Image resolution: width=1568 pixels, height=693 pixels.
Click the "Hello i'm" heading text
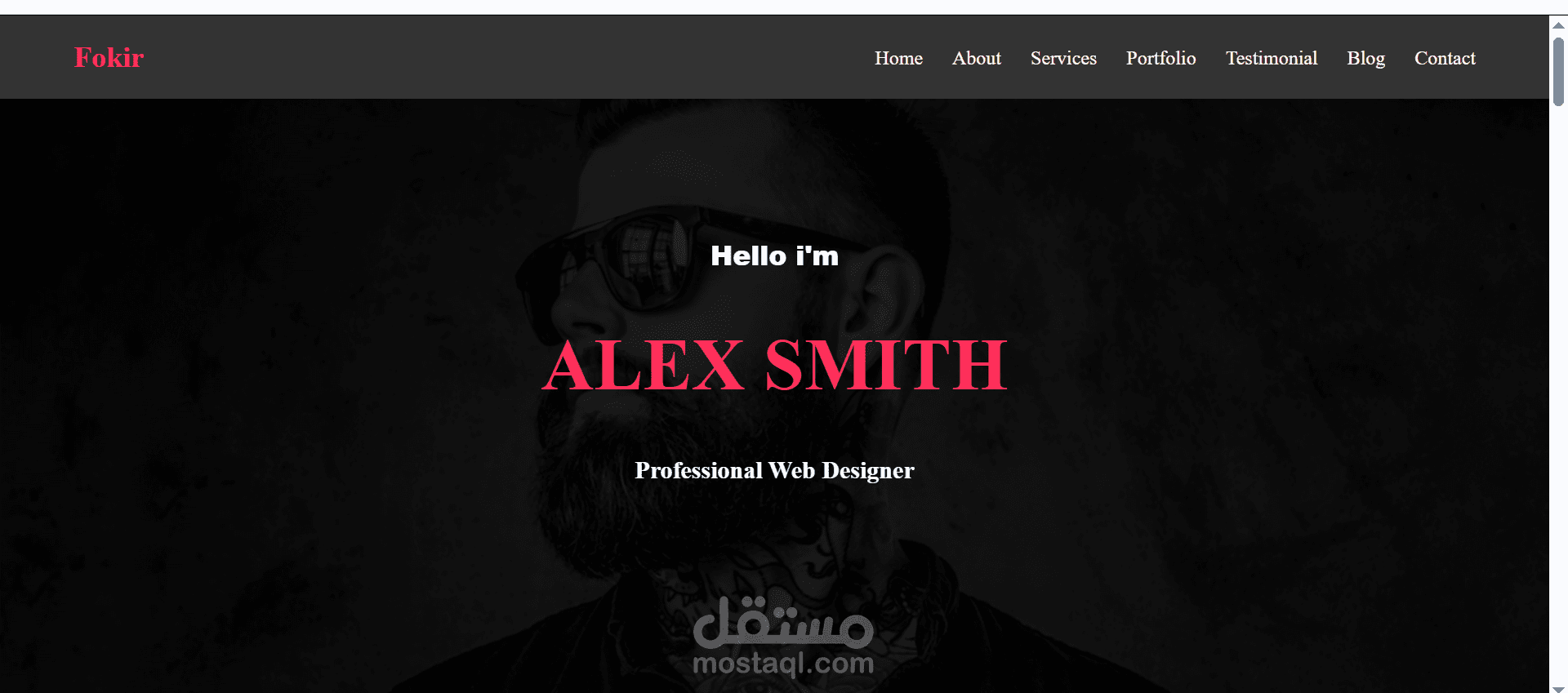(774, 255)
